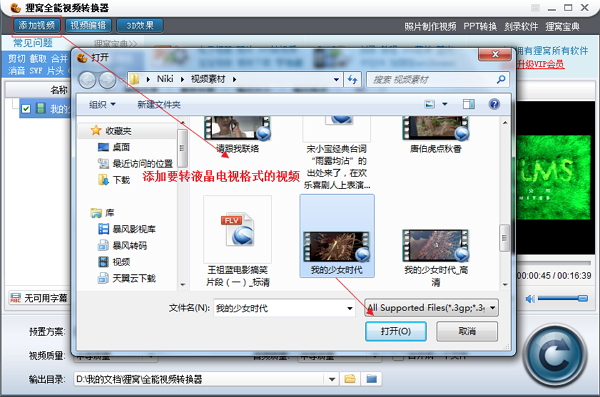The image size is (600, 397).
Task: Toggle the preview pane icon
Action: [x=468, y=104]
